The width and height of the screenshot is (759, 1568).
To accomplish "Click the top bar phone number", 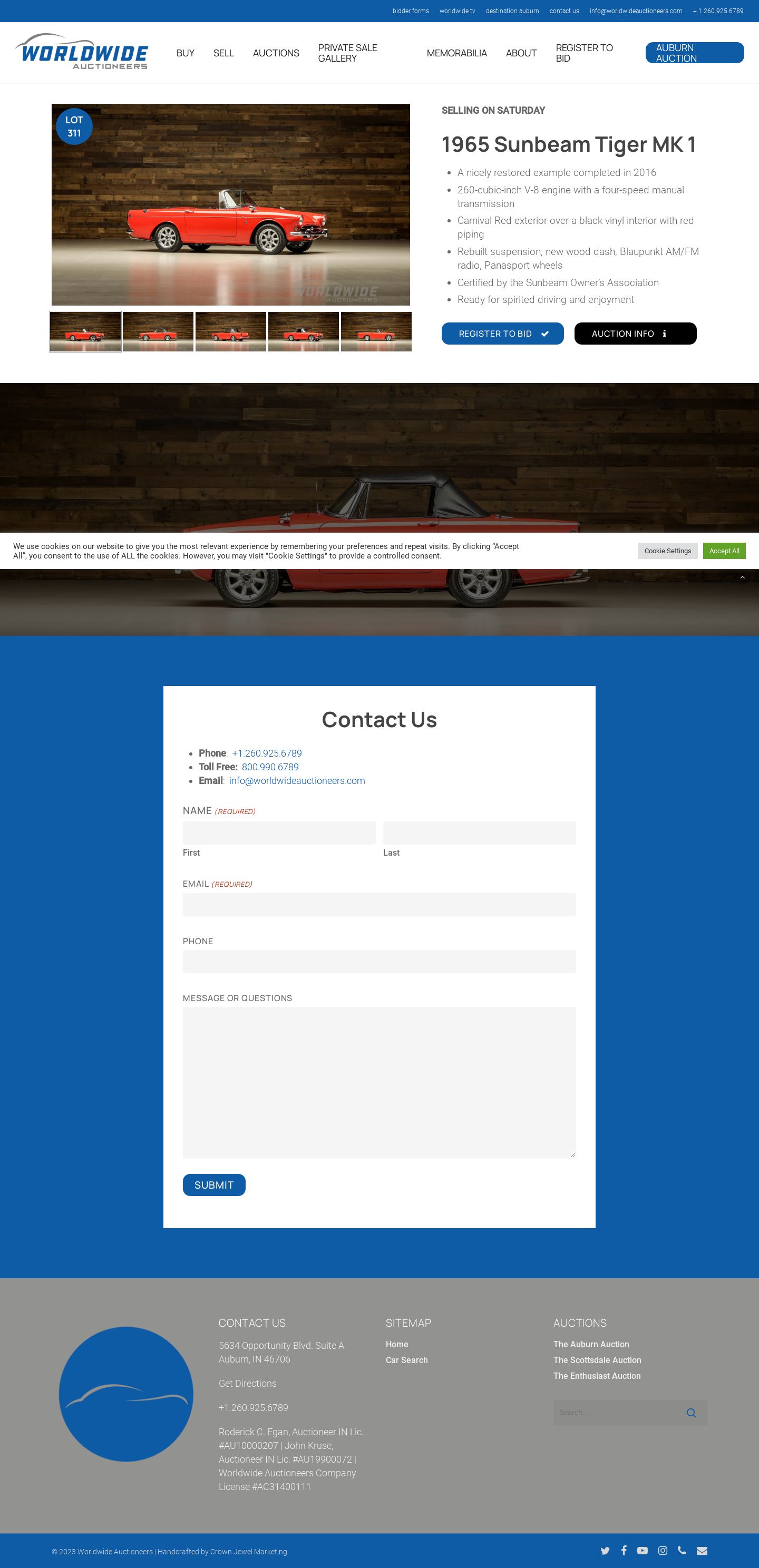I will coord(718,11).
